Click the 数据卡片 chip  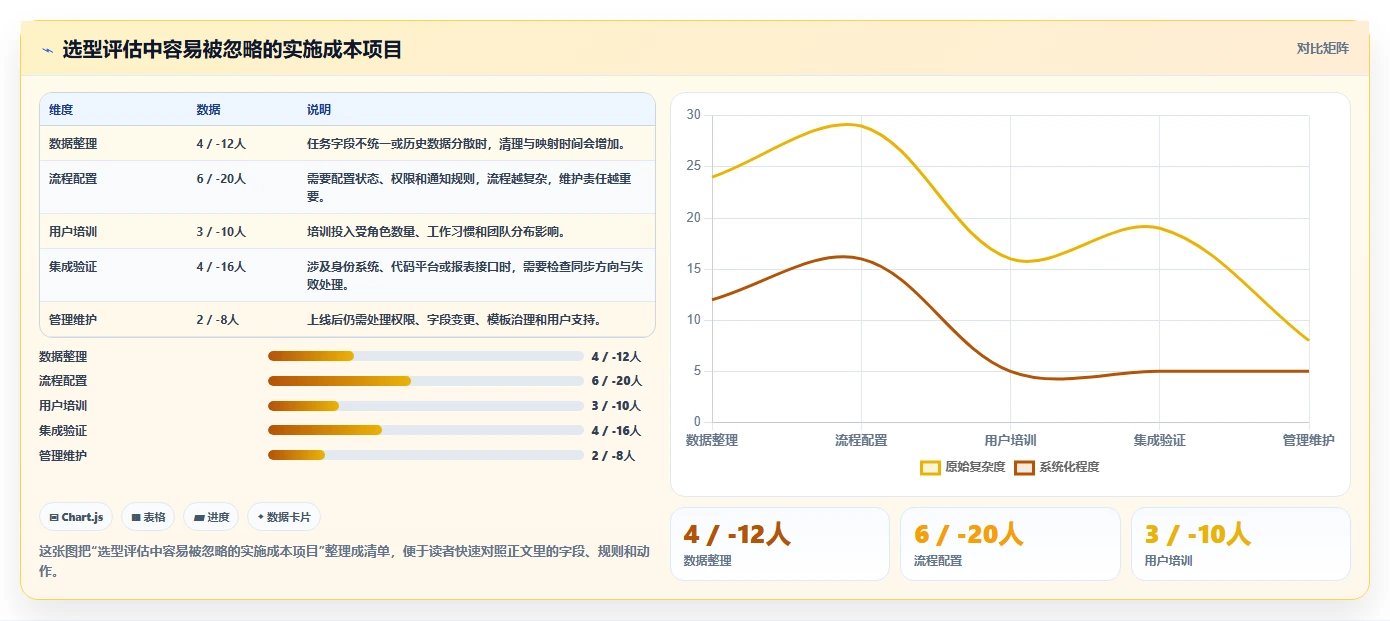tap(284, 517)
